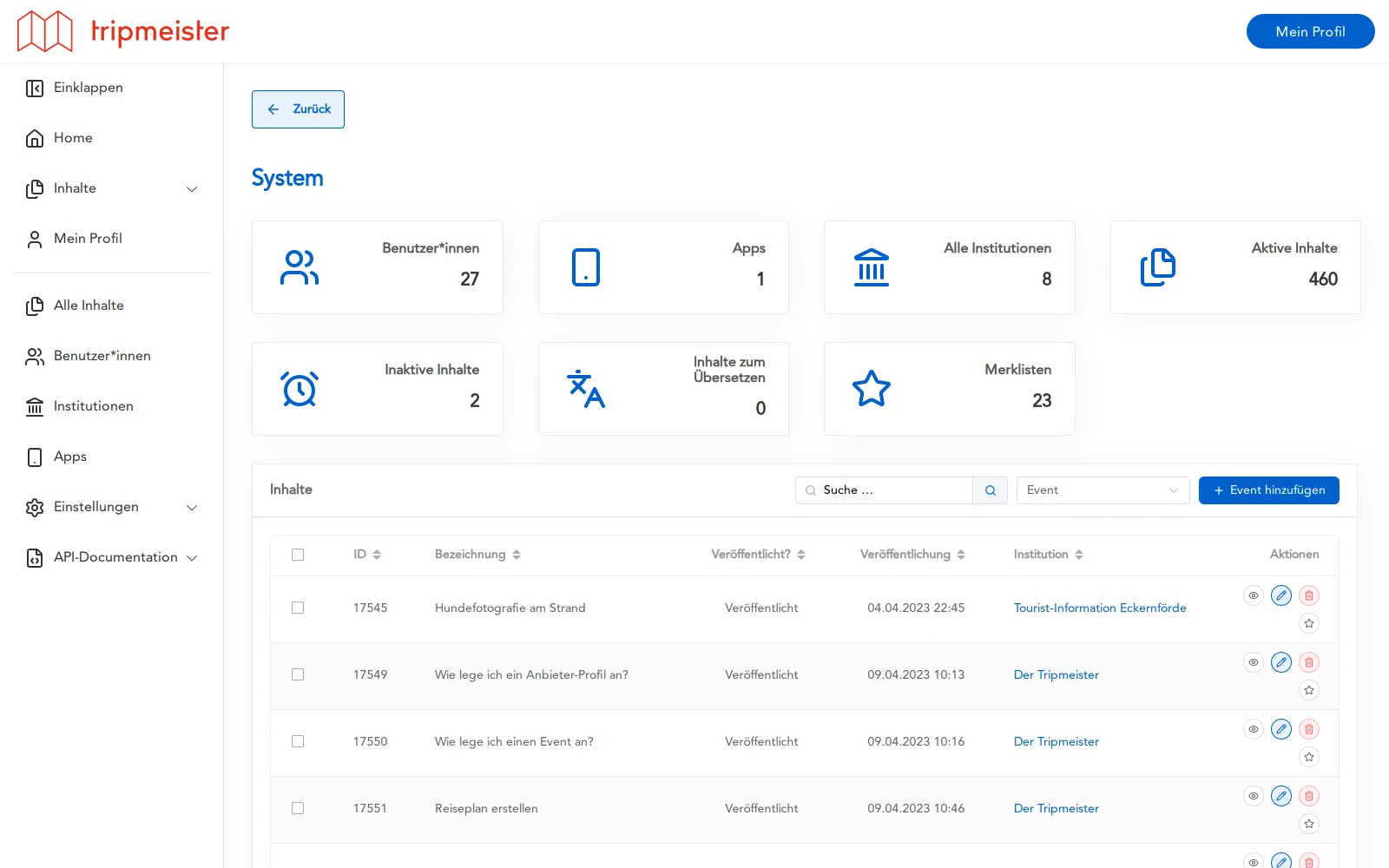View the Reiseplan erstellen entry
Viewport: 1389px width, 868px height.
click(x=1254, y=796)
